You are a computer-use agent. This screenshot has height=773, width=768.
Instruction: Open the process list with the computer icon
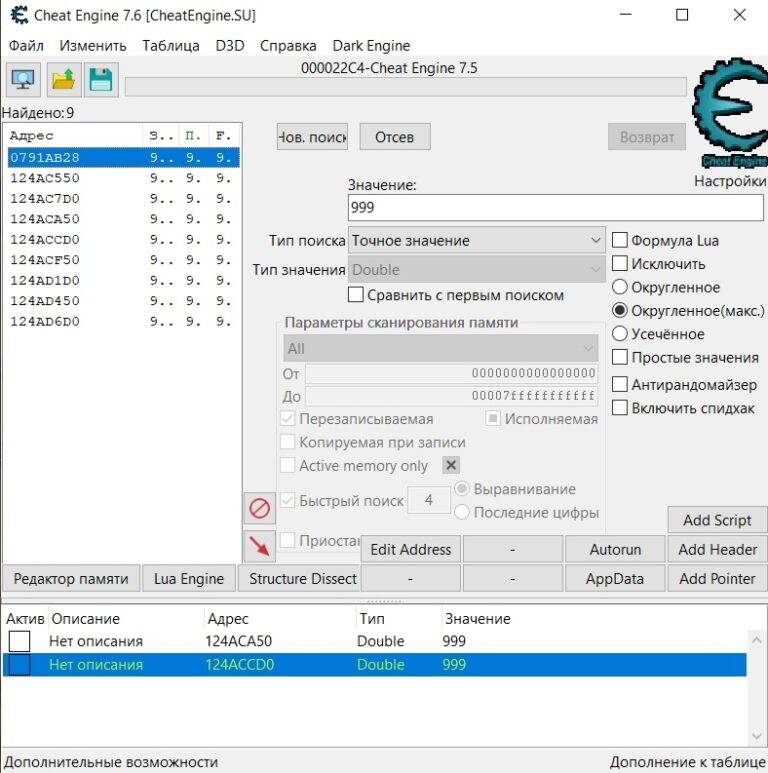point(23,80)
